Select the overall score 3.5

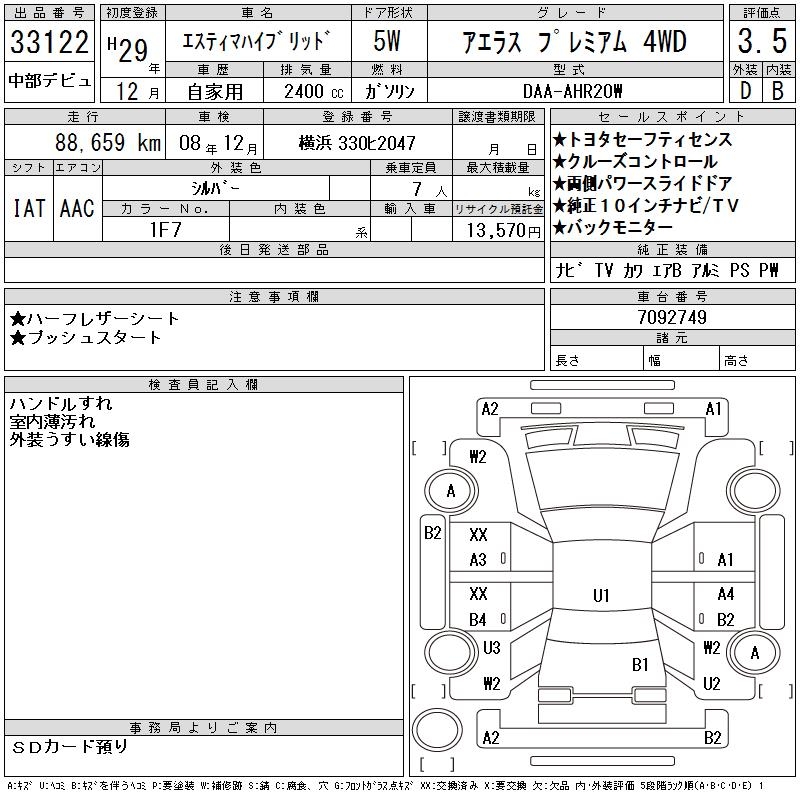coord(762,42)
